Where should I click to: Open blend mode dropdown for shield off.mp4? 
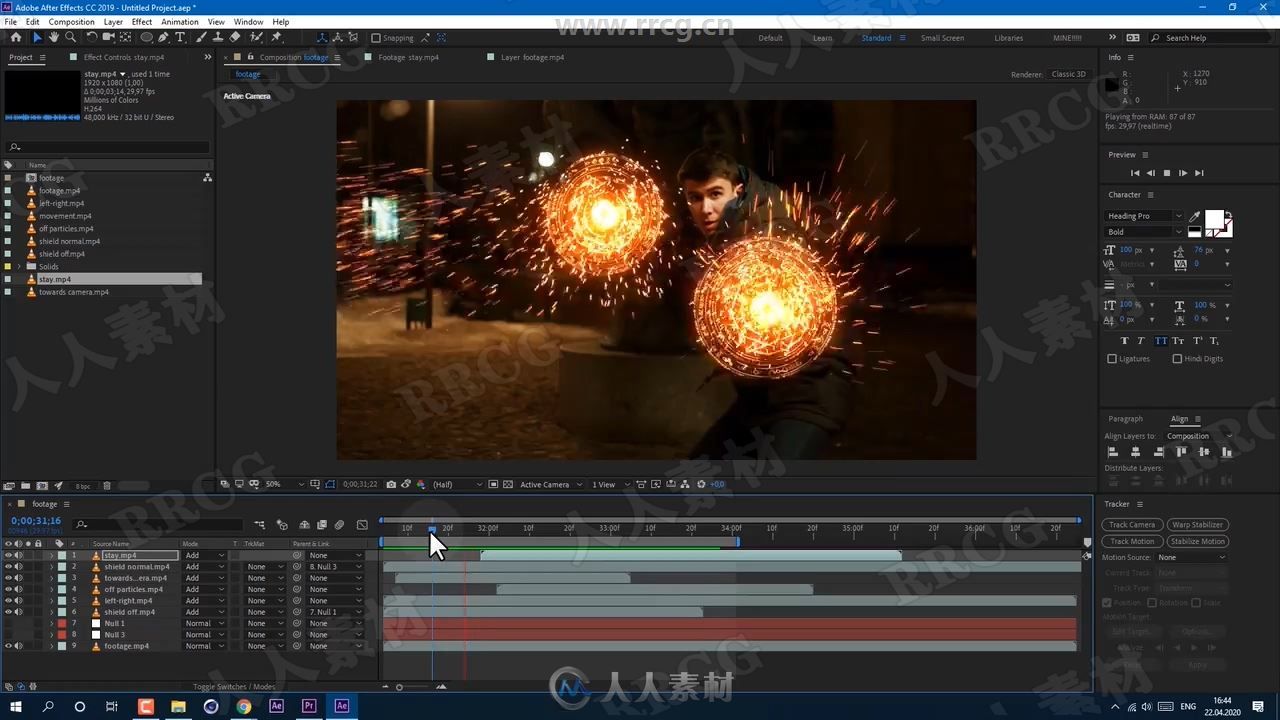(206, 612)
